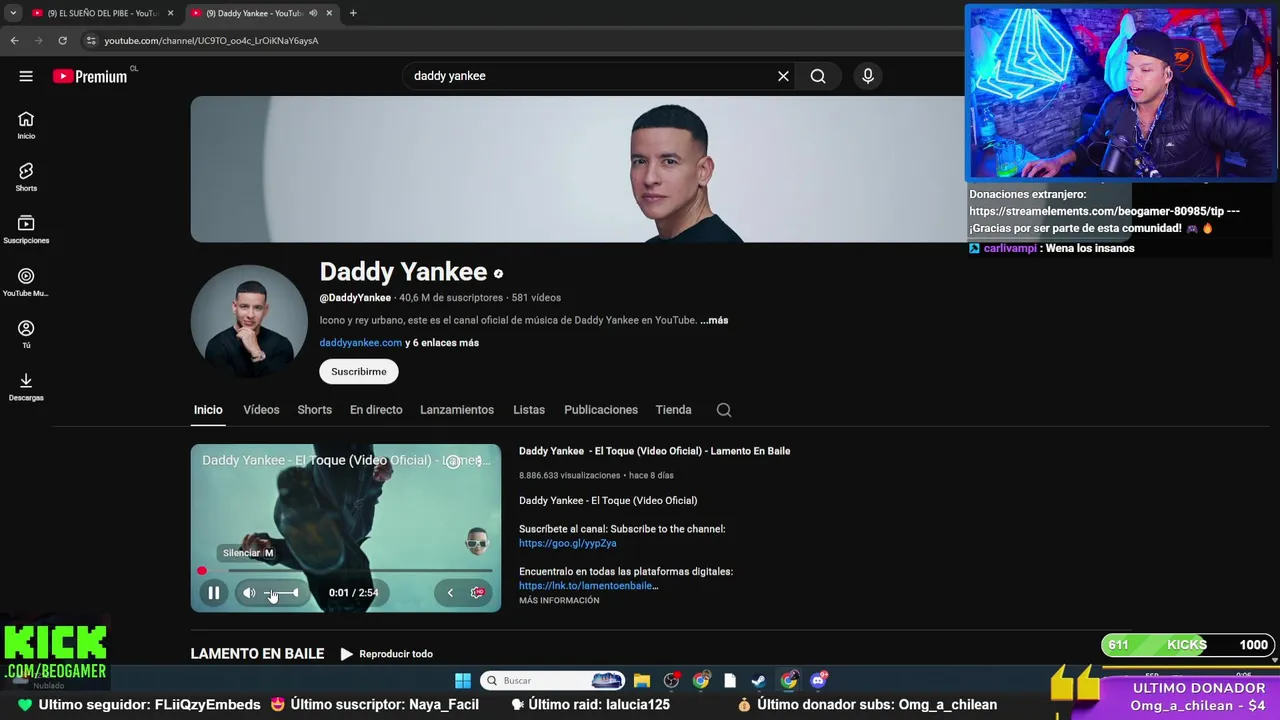
Task: Search within the channel using magnifier icon
Action: pos(724,410)
